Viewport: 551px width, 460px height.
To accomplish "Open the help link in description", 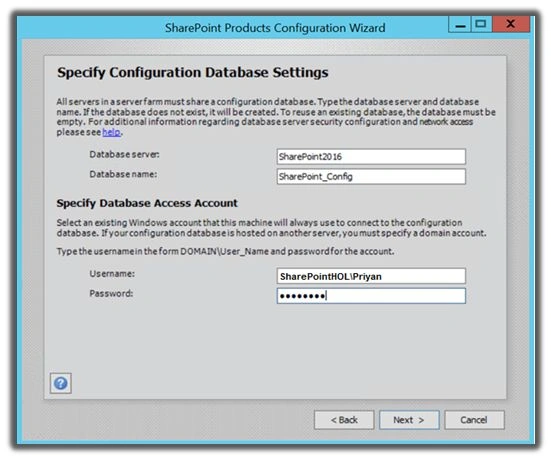I will coord(111,132).
